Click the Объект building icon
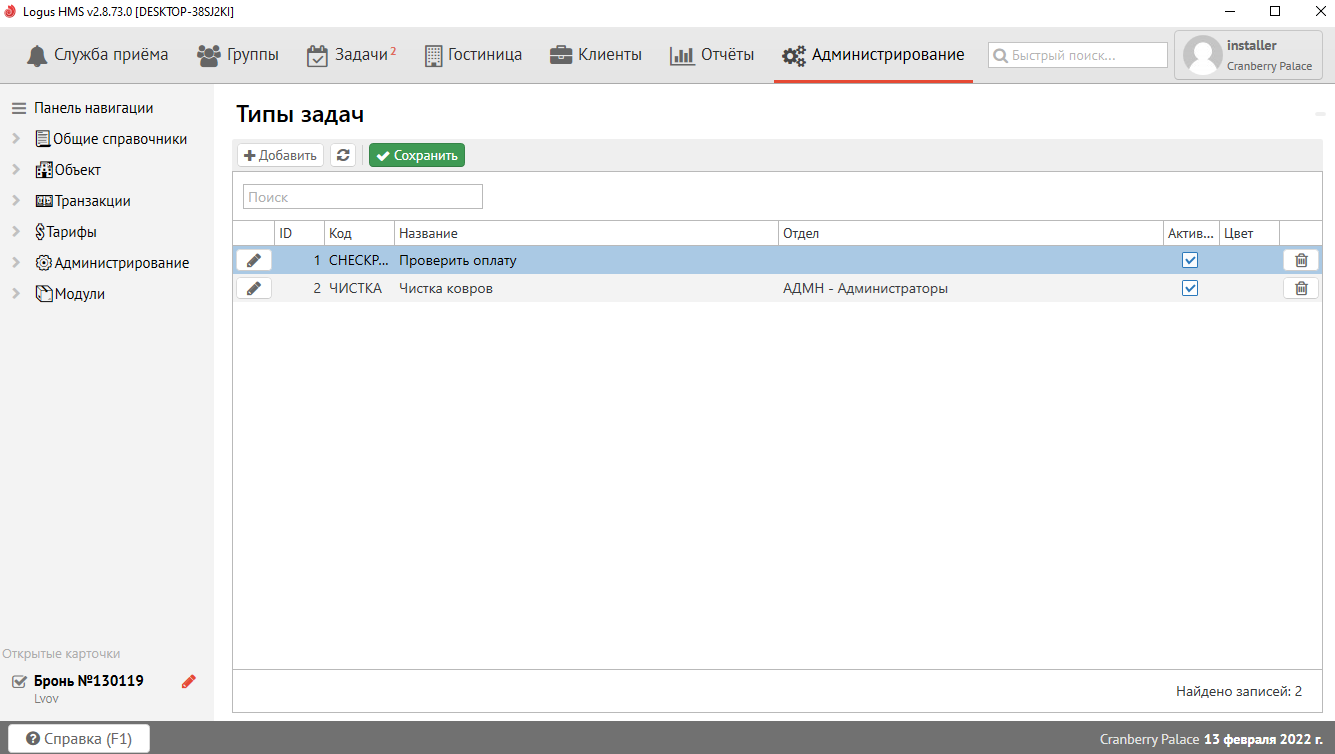 [43, 170]
